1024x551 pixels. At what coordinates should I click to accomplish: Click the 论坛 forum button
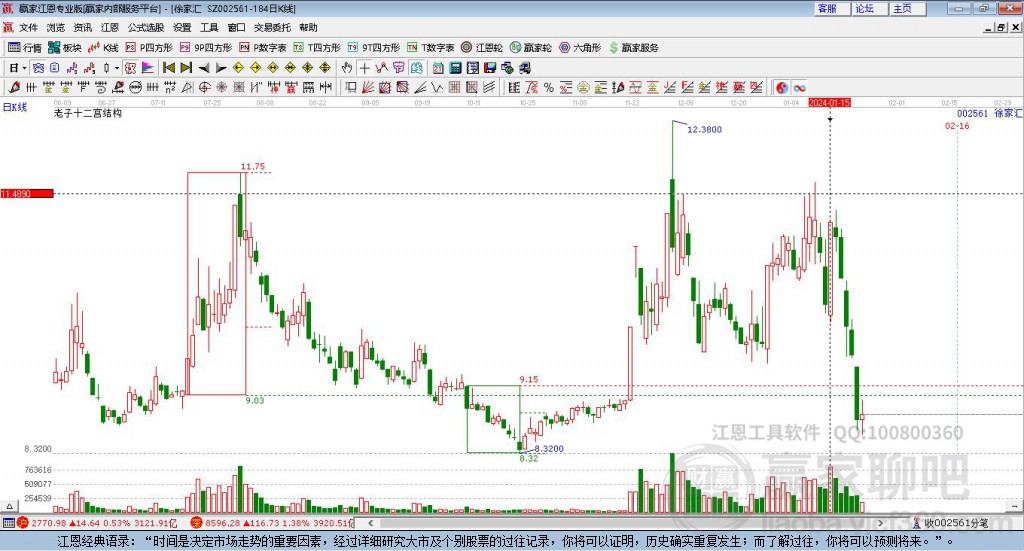(865, 8)
